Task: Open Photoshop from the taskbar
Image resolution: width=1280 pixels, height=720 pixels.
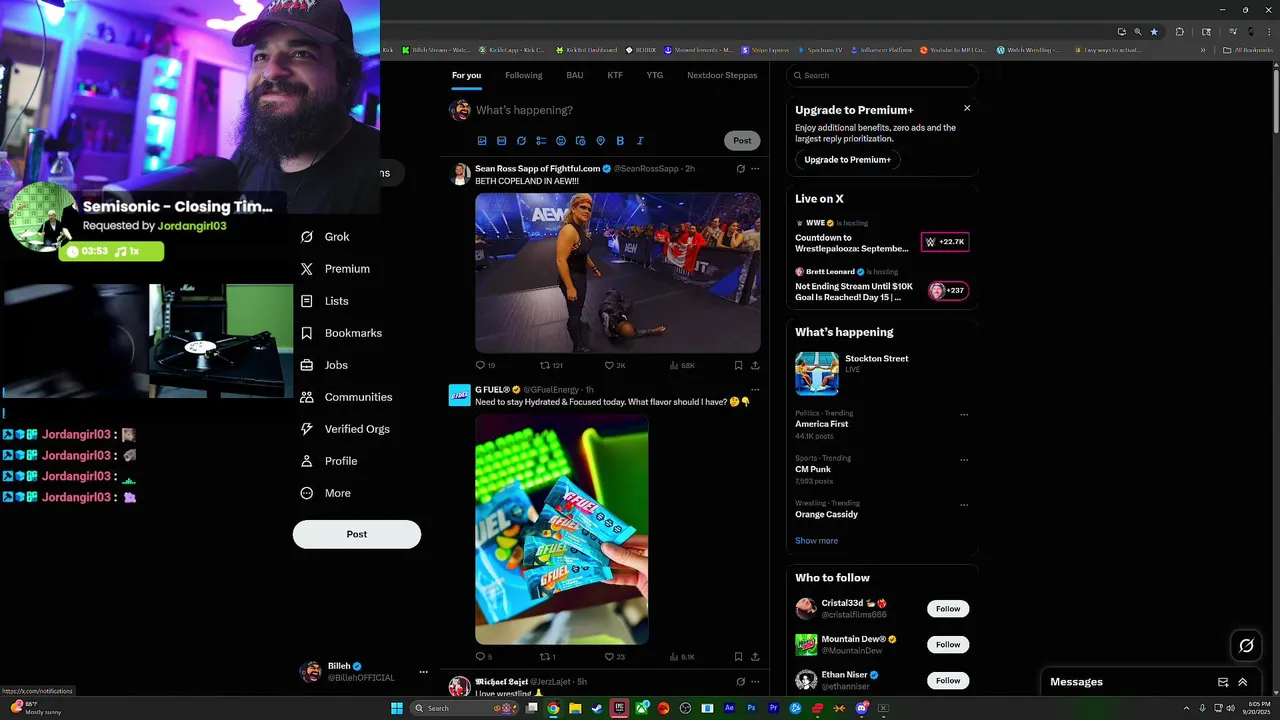Action: (751, 708)
